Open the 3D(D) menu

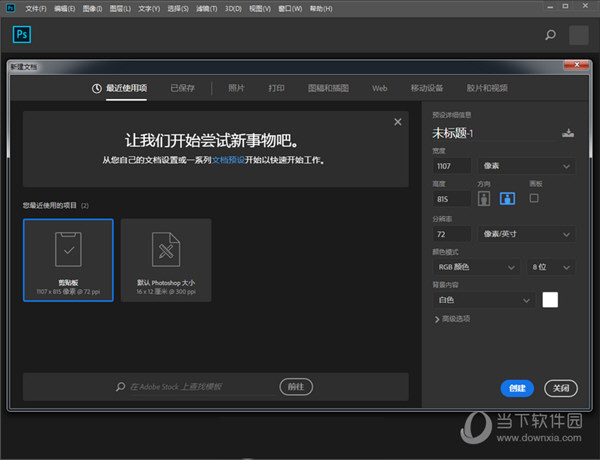[x=233, y=8]
